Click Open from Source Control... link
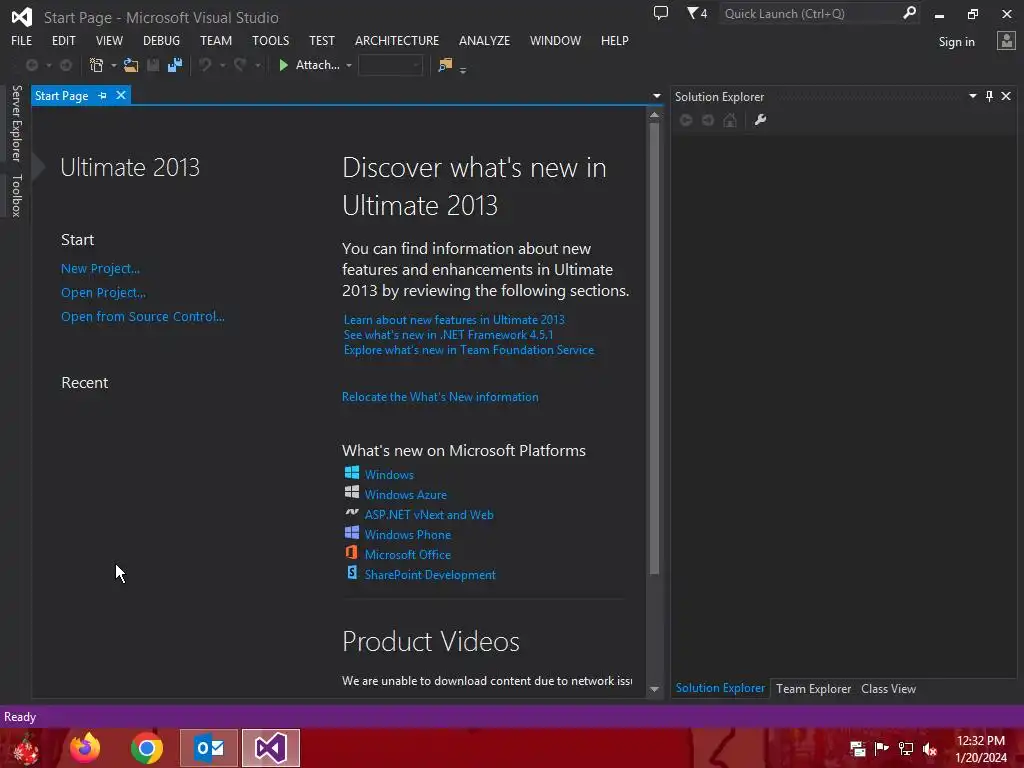This screenshot has height=768, width=1024. [x=143, y=316]
